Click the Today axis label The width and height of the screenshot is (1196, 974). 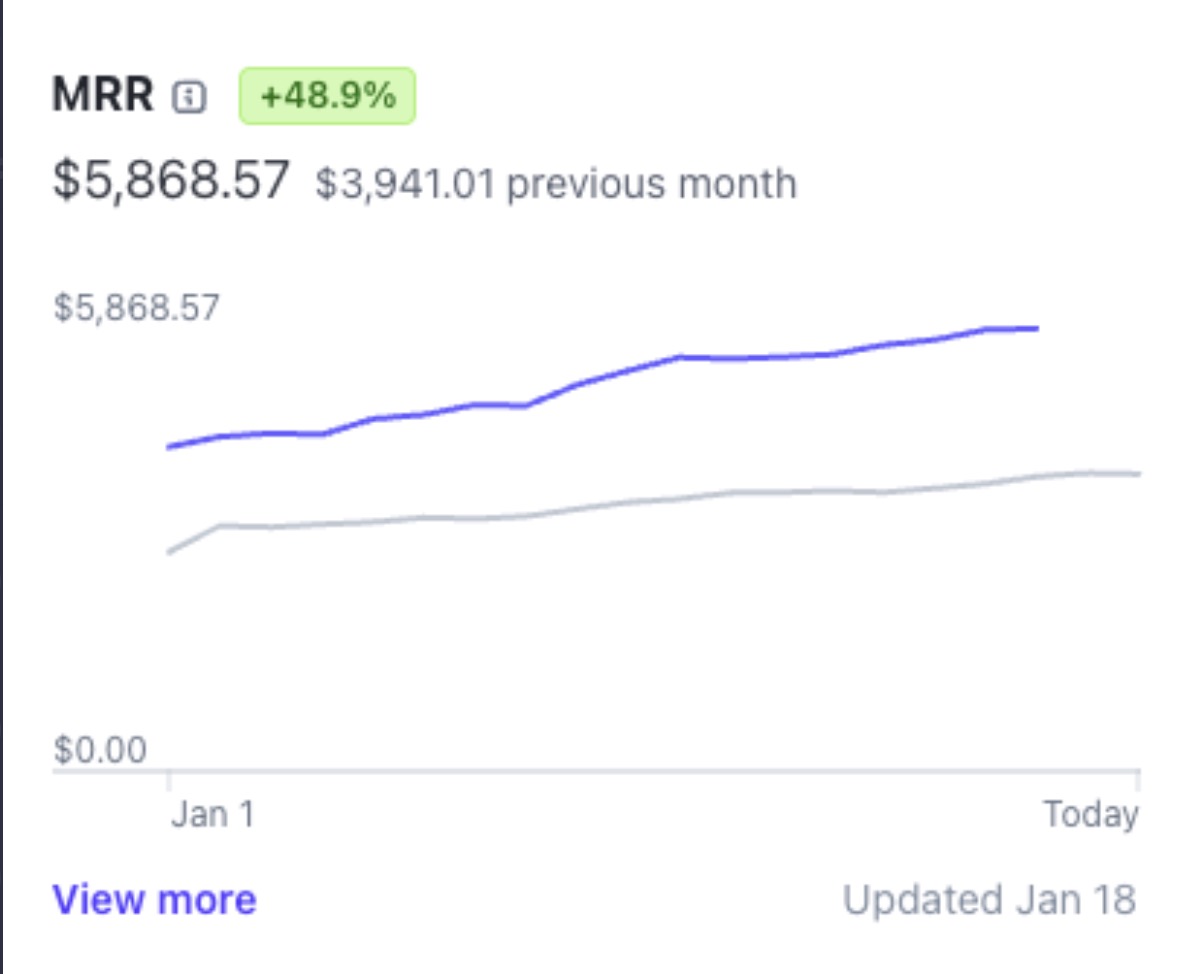pos(1090,812)
